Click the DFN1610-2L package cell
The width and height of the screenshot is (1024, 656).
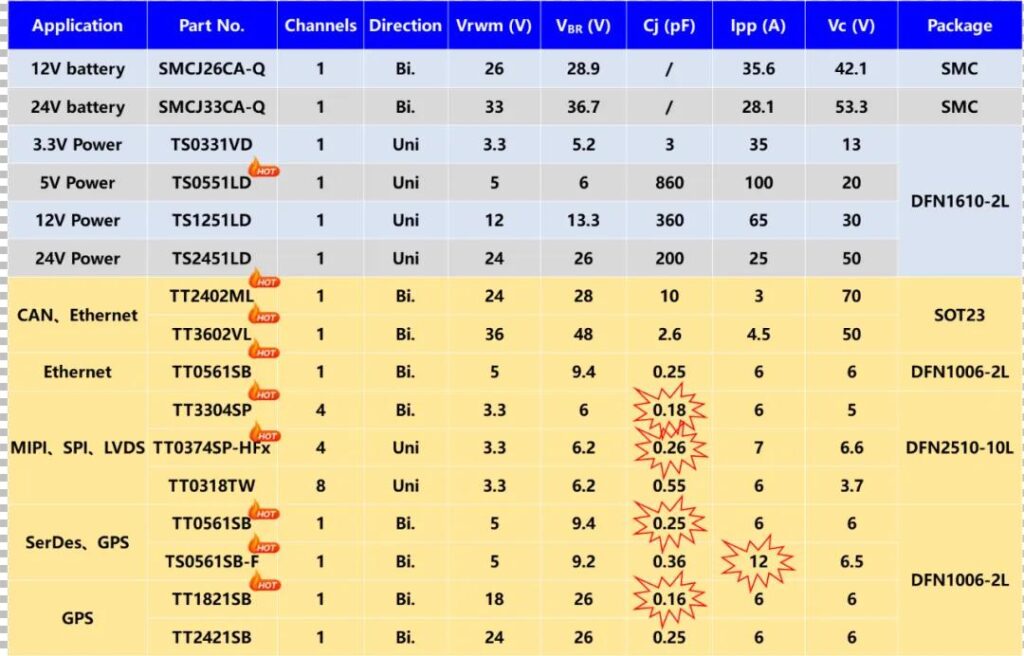pos(959,201)
